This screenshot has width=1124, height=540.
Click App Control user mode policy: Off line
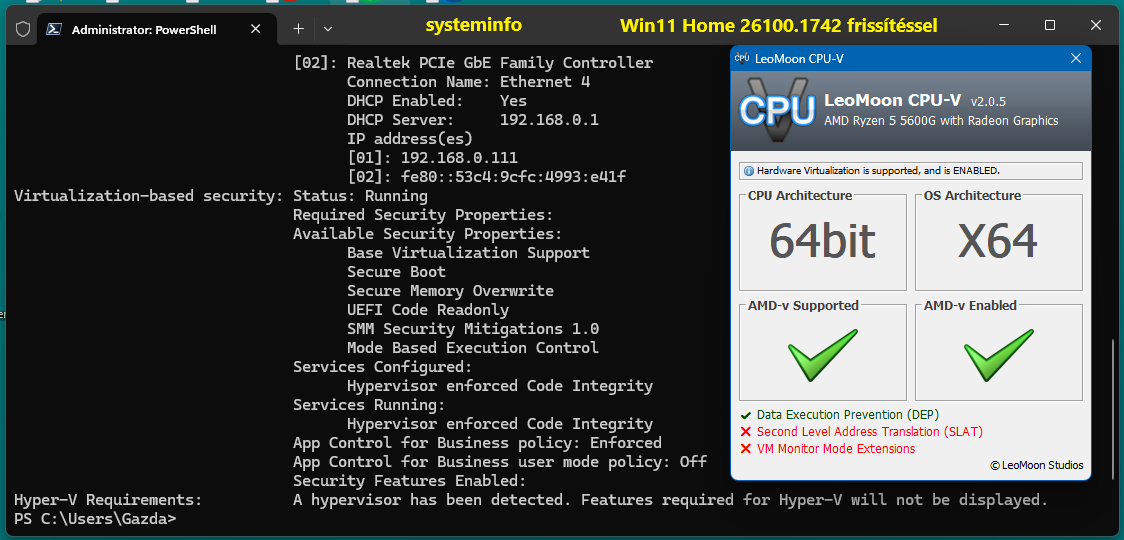tap(500, 461)
